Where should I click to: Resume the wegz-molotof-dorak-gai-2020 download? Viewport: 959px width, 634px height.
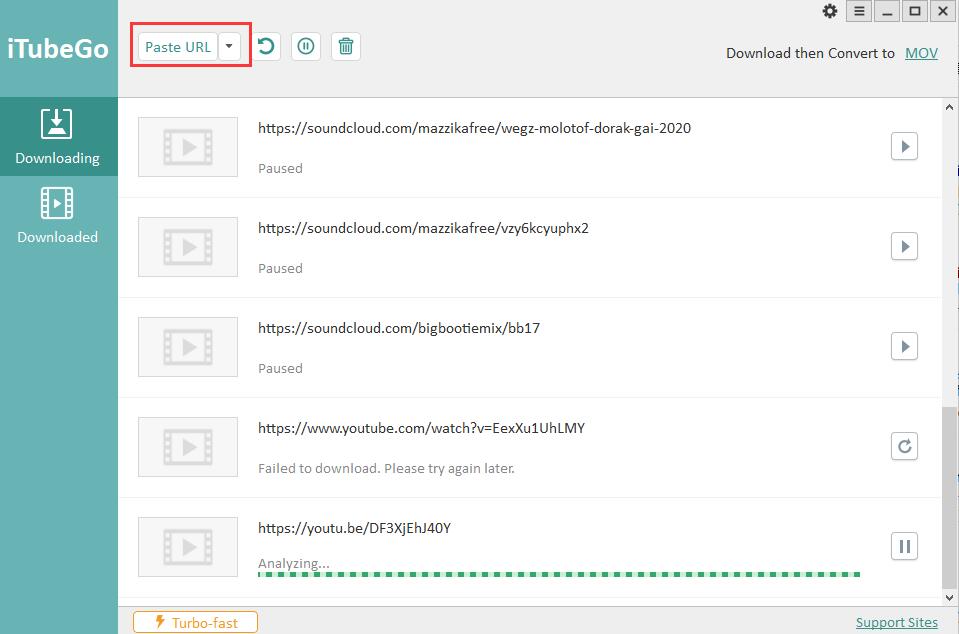tap(905, 146)
